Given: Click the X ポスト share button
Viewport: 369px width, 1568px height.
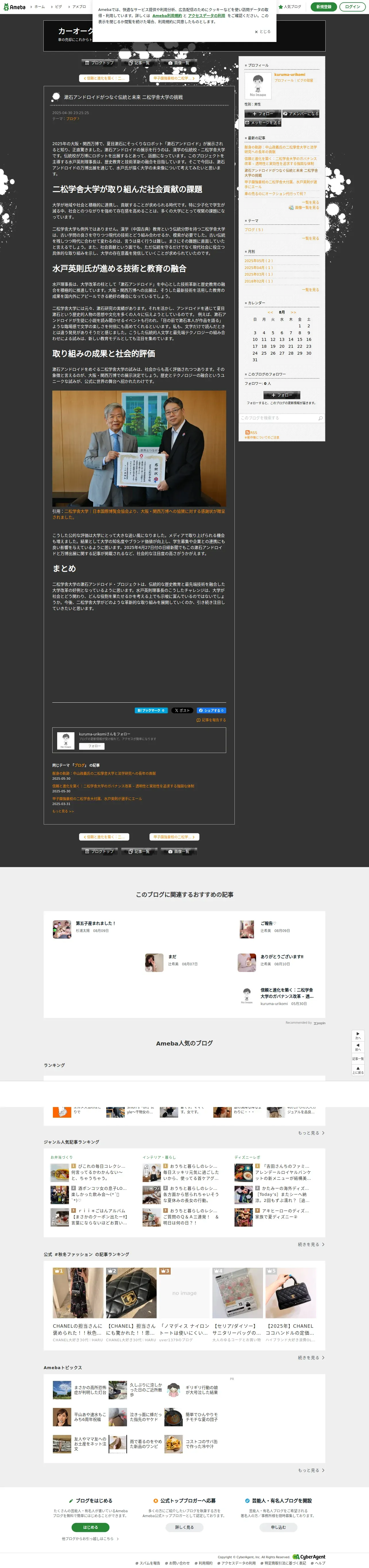Looking at the screenshot, I should 182,710.
